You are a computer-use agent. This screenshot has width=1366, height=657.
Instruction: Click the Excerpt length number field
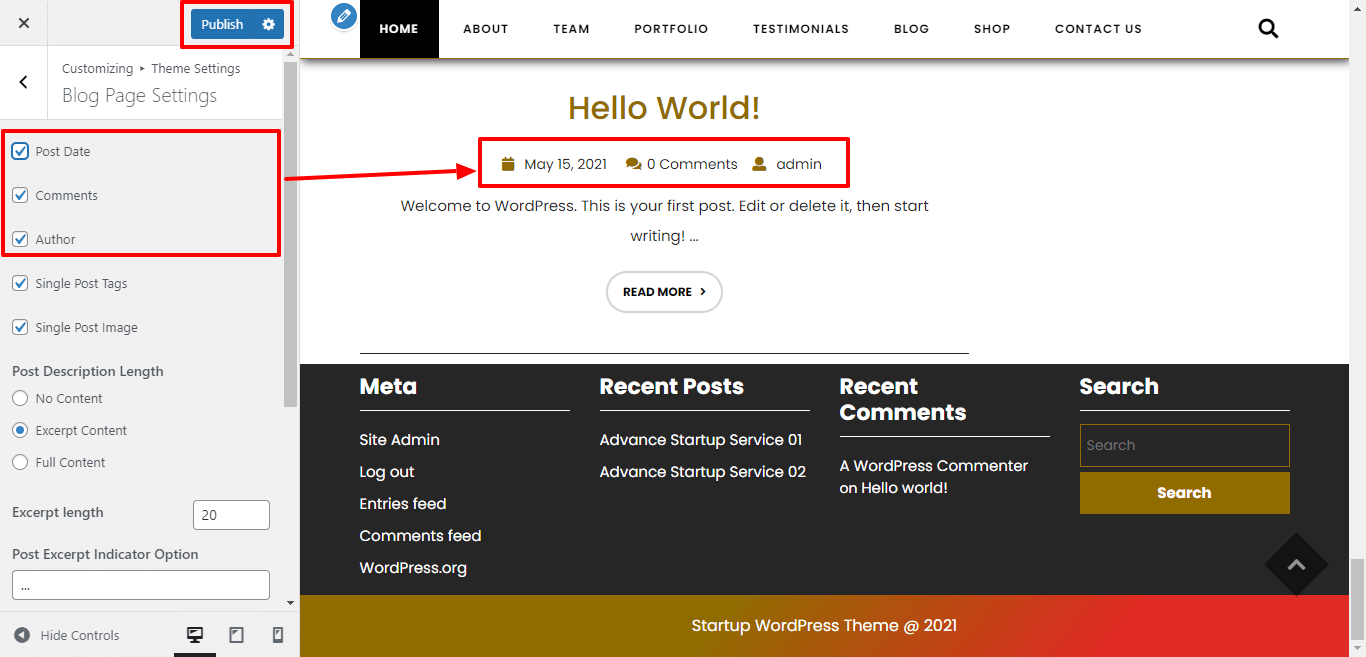(231, 515)
